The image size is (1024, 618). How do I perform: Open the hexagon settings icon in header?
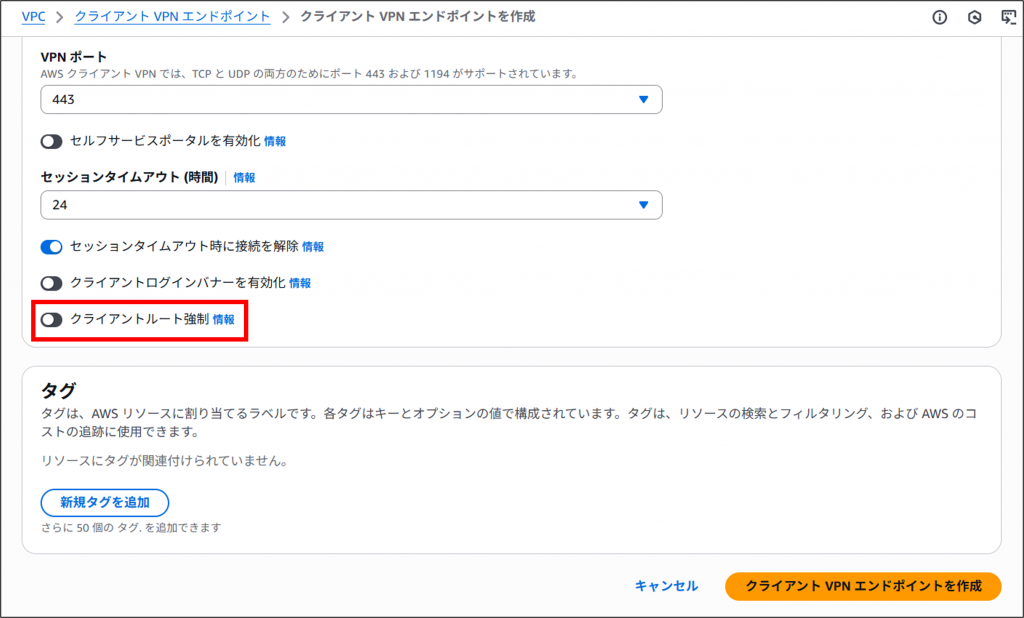click(x=974, y=17)
